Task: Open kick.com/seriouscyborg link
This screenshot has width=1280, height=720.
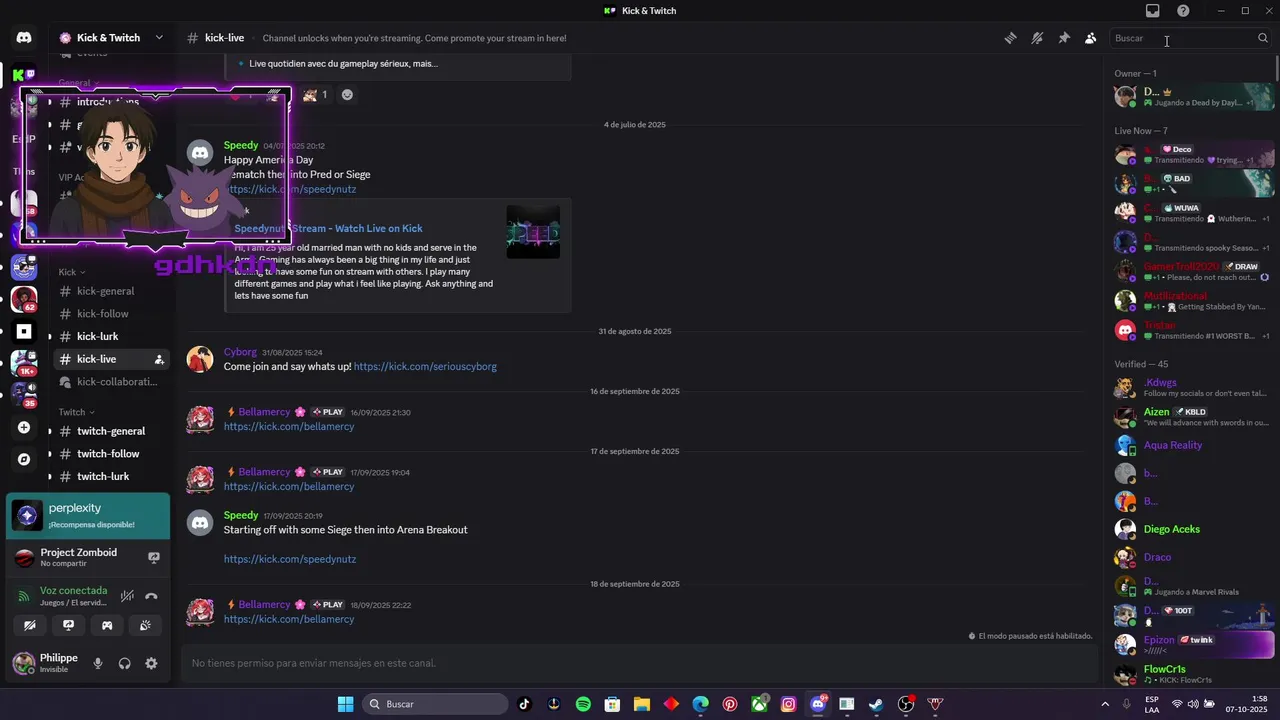Action: coord(425,366)
